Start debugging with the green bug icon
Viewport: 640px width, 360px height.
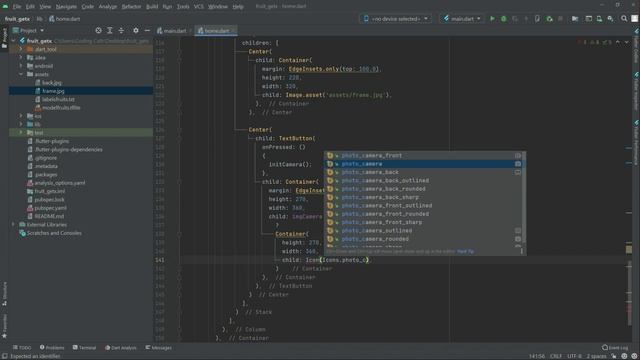504,19
